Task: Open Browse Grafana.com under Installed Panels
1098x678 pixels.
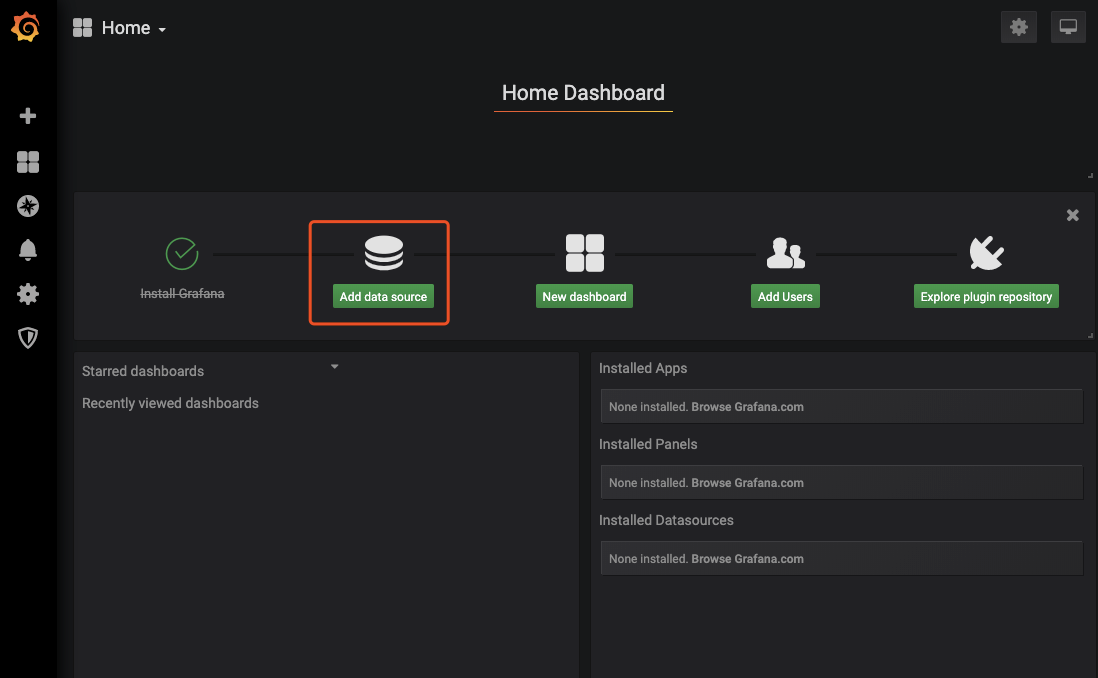Action: pos(747,483)
